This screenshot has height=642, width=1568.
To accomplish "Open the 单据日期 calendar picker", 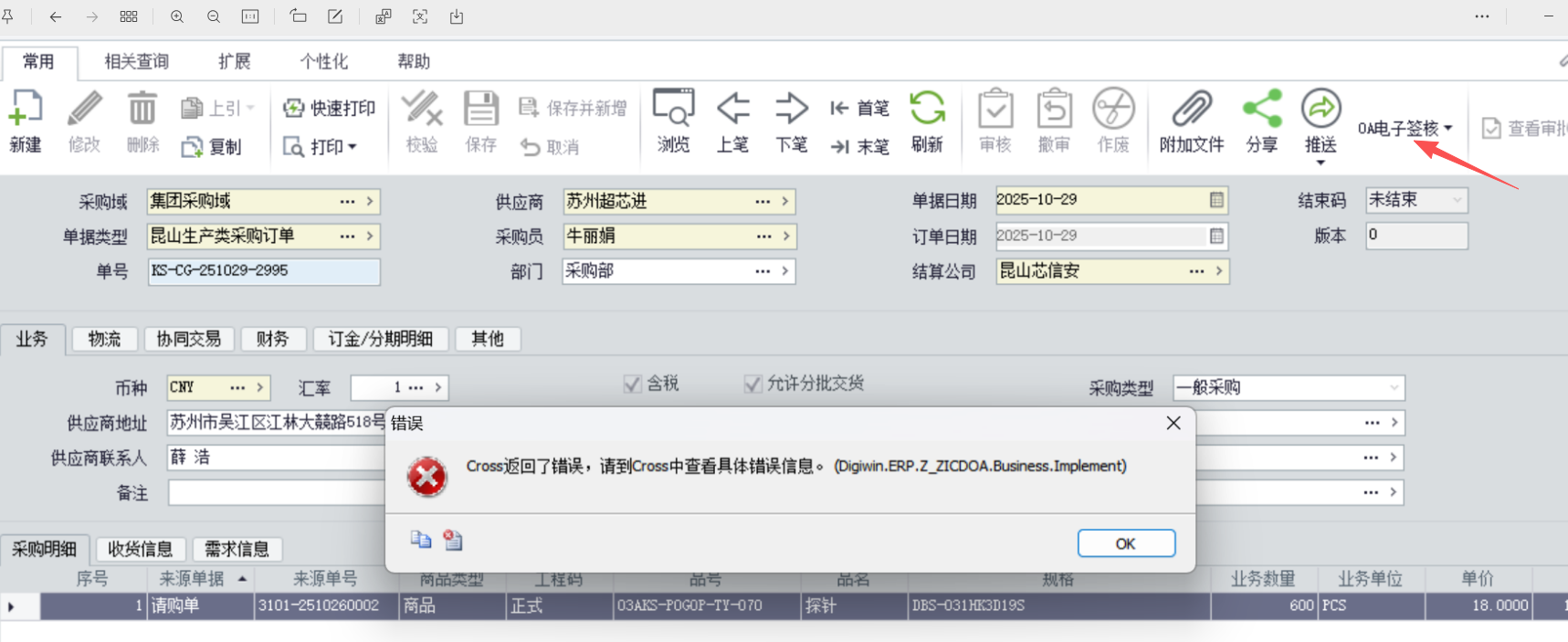I will [x=1216, y=200].
